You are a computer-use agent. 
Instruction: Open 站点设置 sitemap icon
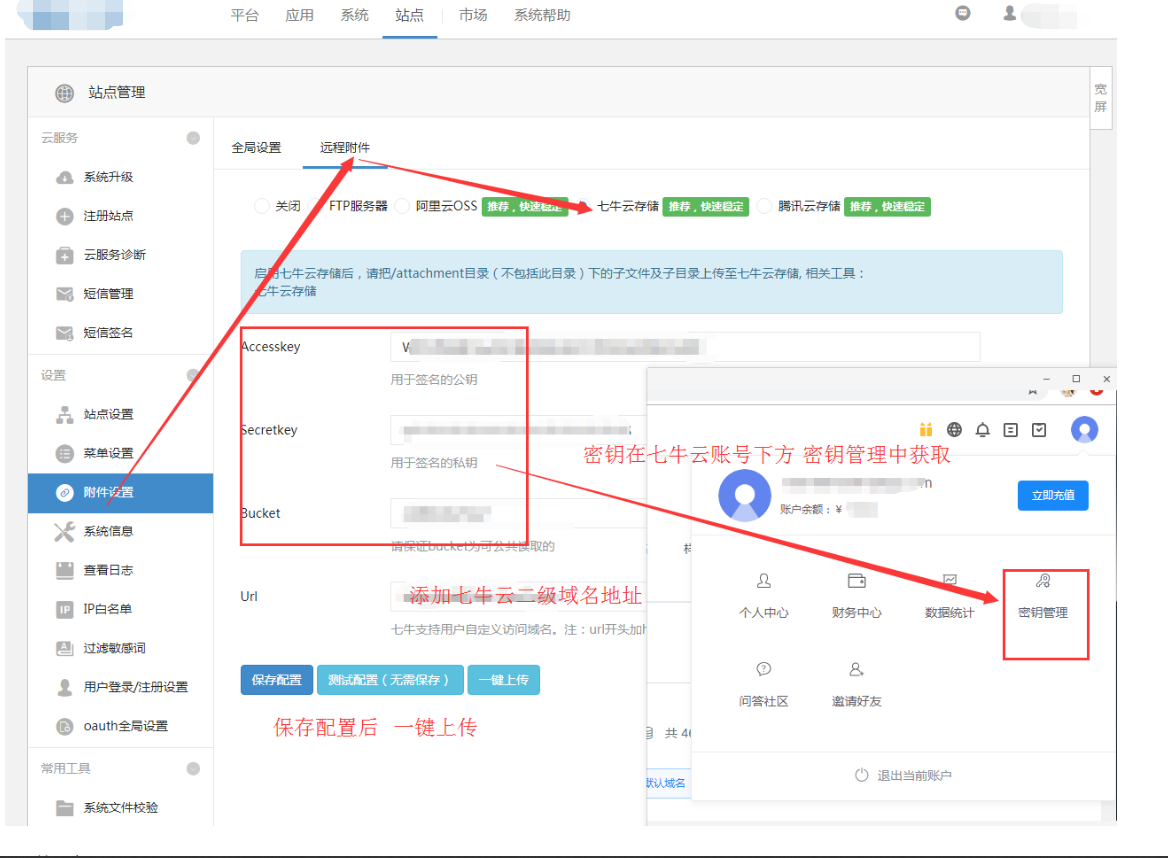pyautogui.click(x=65, y=415)
